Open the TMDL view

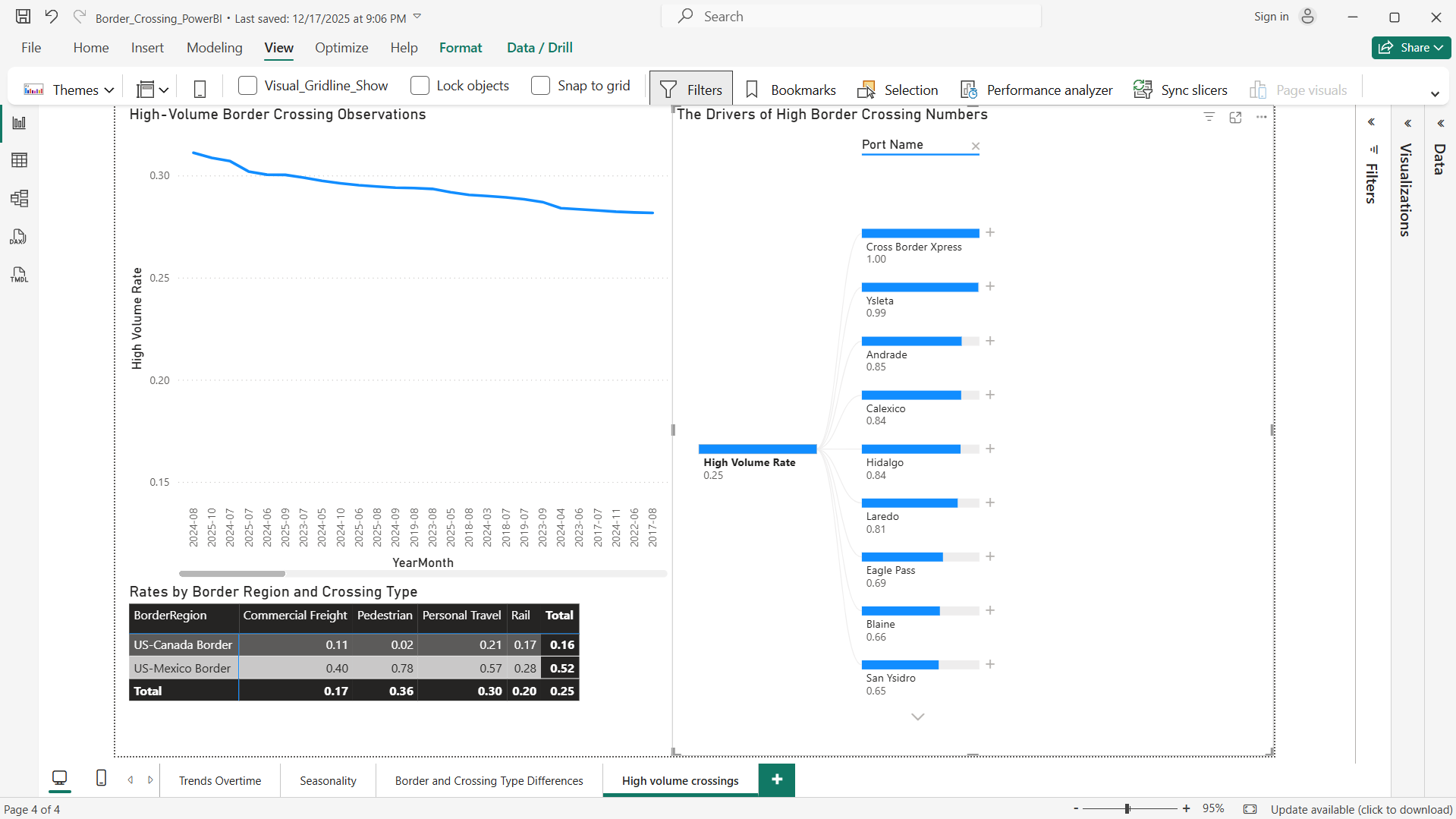pyautogui.click(x=19, y=275)
